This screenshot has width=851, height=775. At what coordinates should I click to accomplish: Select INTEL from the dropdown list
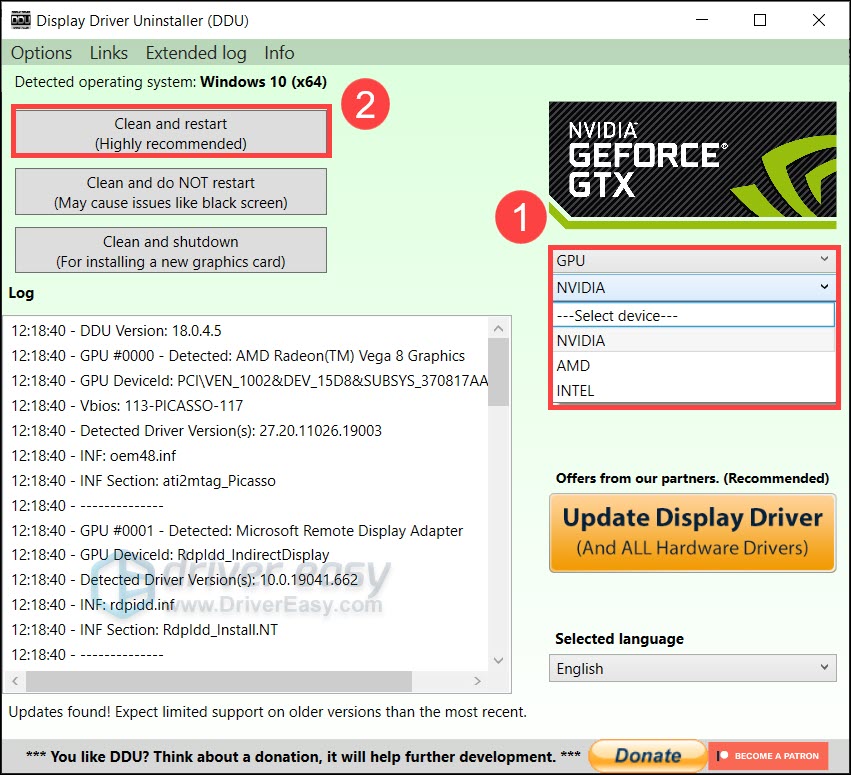coord(694,390)
